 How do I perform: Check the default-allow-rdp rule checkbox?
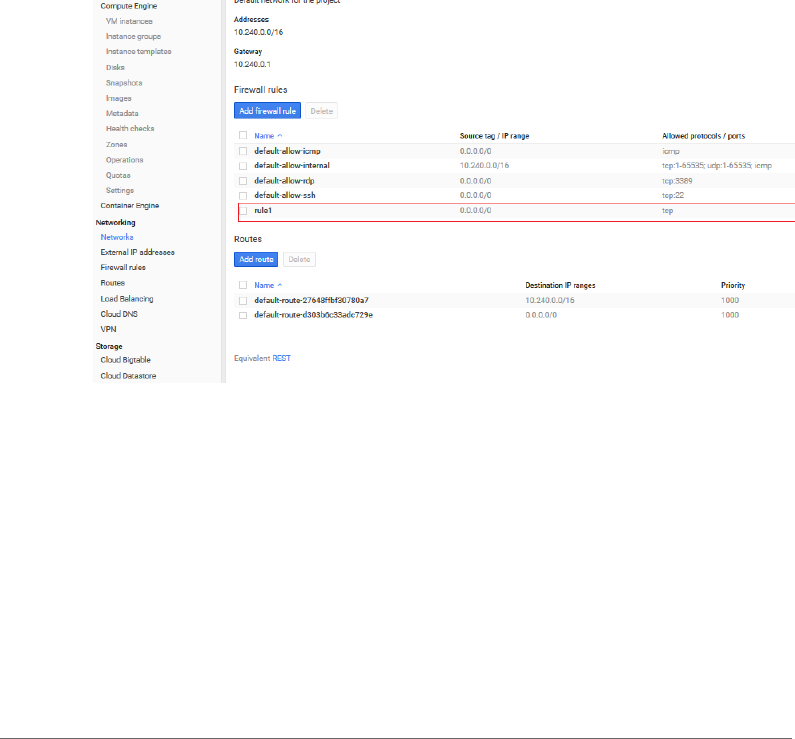(x=243, y=181)
